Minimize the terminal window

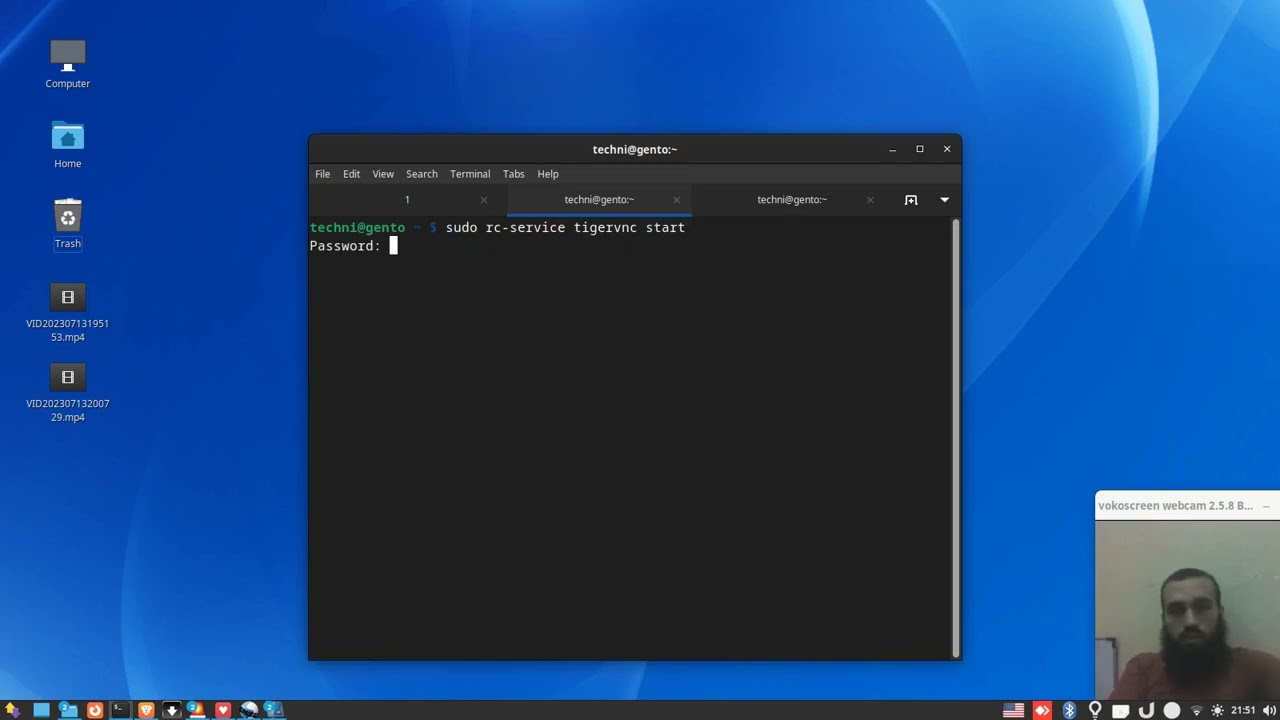tap(893, 149)
